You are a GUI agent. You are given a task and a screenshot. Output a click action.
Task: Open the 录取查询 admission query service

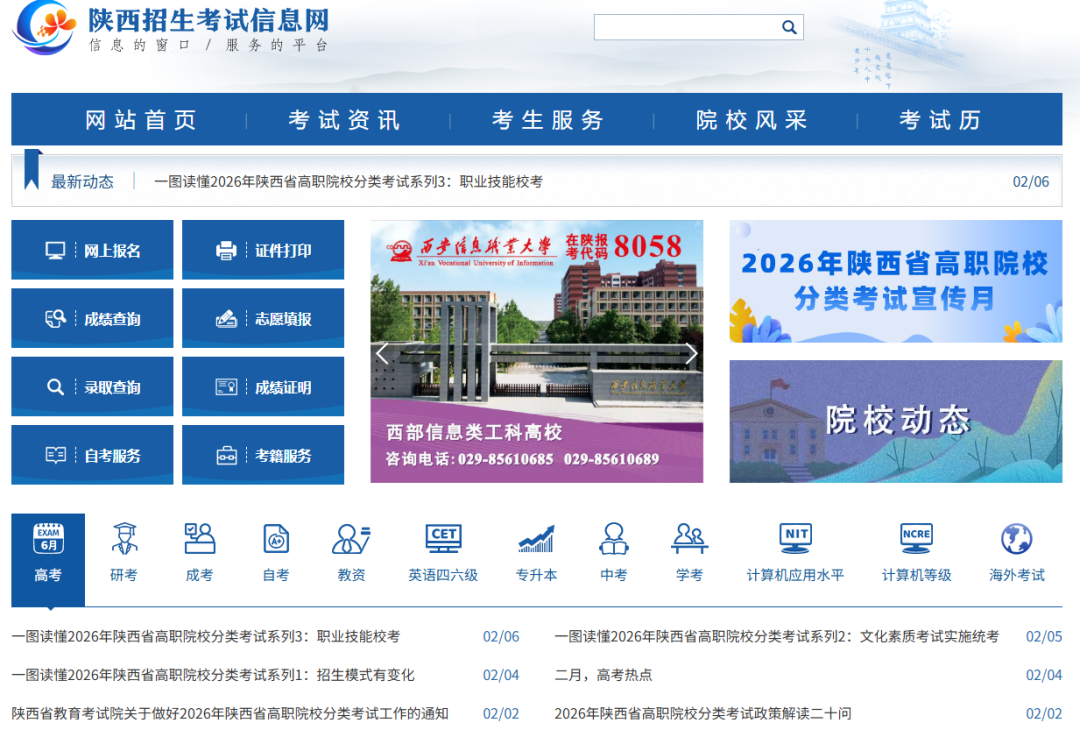[x=91, y=386]
